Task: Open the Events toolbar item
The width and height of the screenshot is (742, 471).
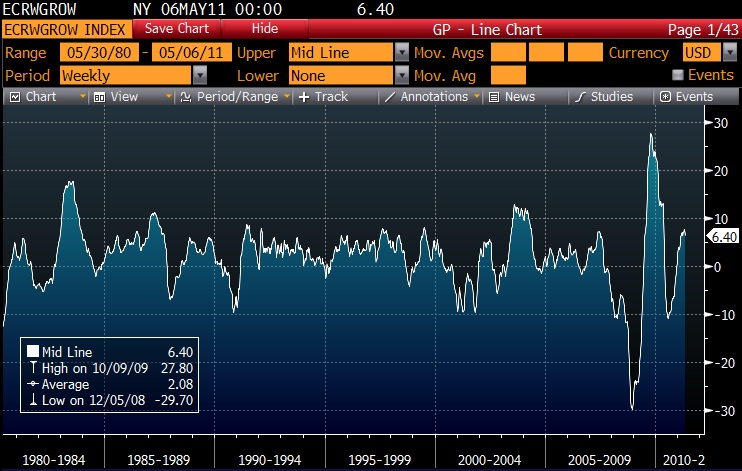Action: click(697, 97)
